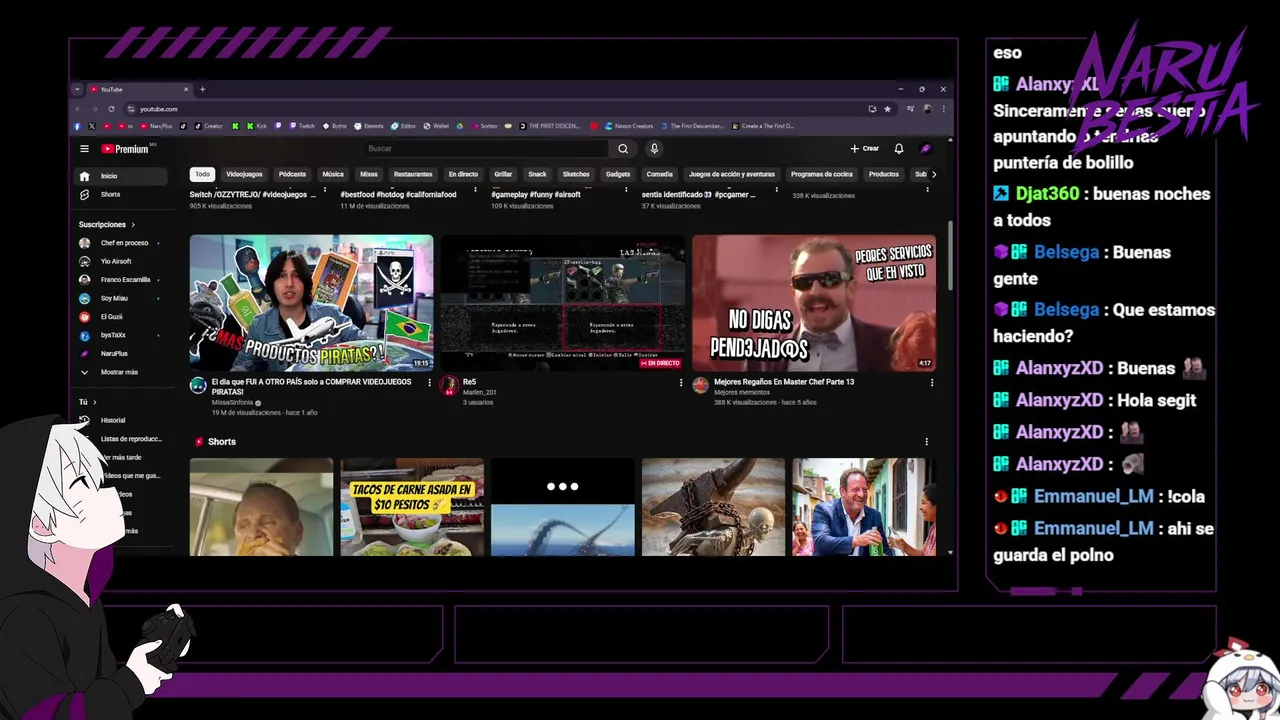The image size is (1280, 720).
Task: Open the Re5 live stream thumbnail
Action: tap(563, 303)
